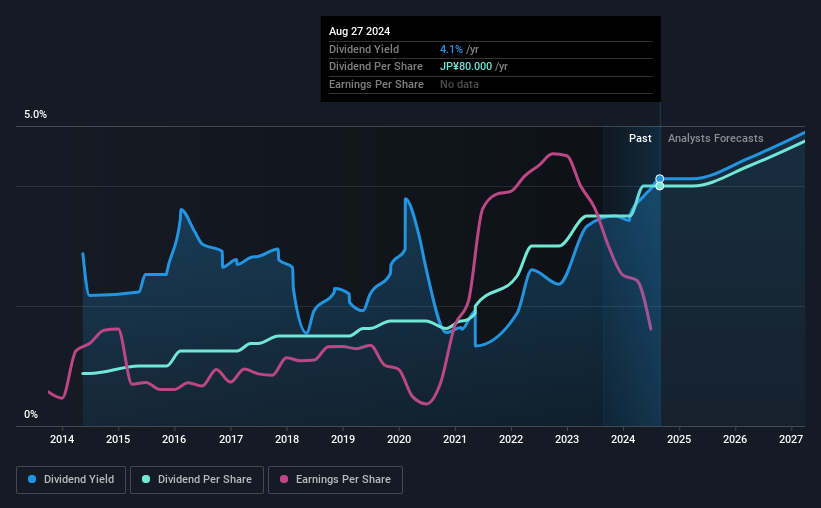Image resolution: width=821 pixels, height=508 pixels.
Task: Click the teal Dividend Per Share legend dot
Action: [x=146, y=479]
